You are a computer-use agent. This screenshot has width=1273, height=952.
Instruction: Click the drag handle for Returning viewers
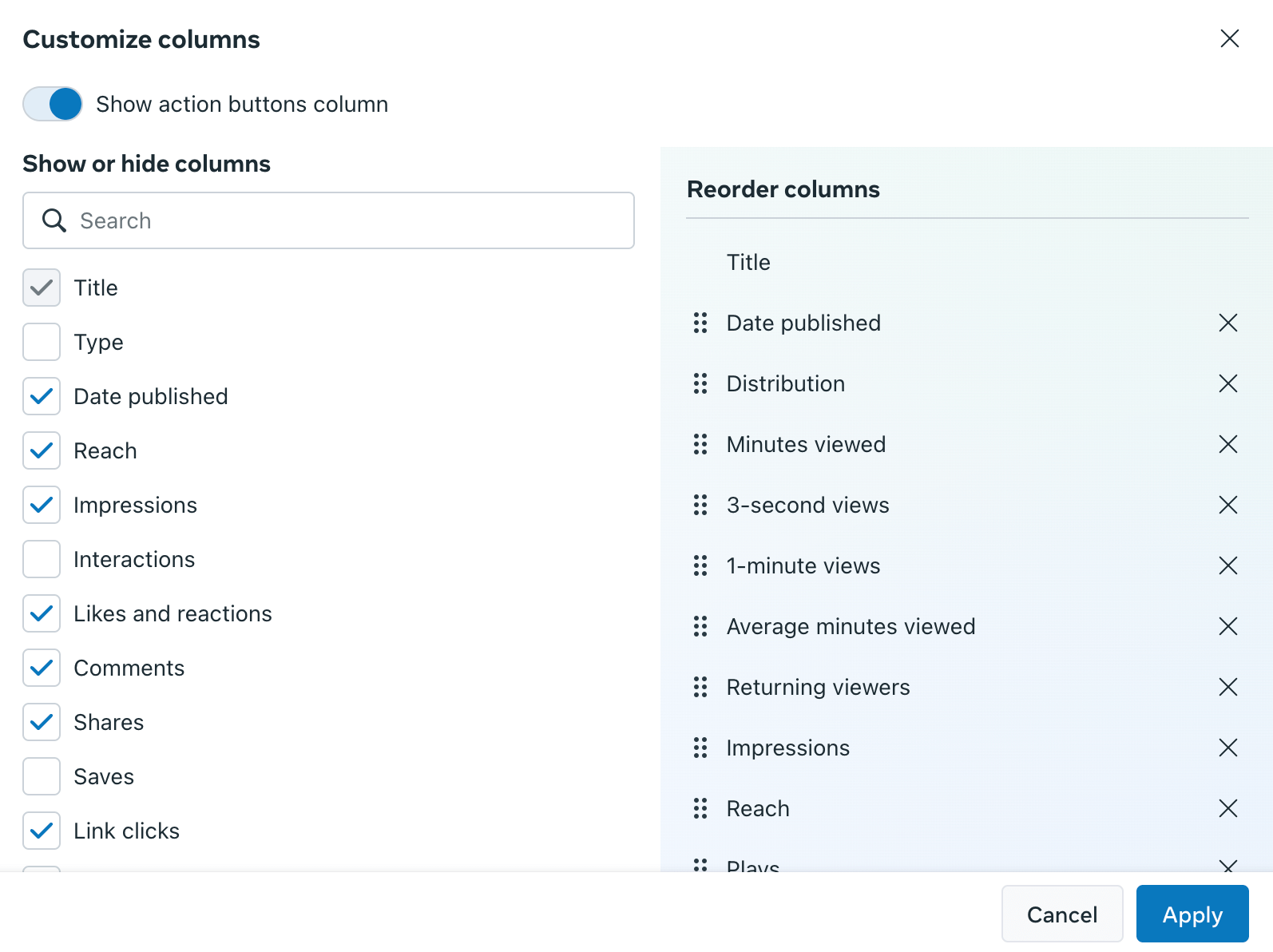[x=700, y=687]
